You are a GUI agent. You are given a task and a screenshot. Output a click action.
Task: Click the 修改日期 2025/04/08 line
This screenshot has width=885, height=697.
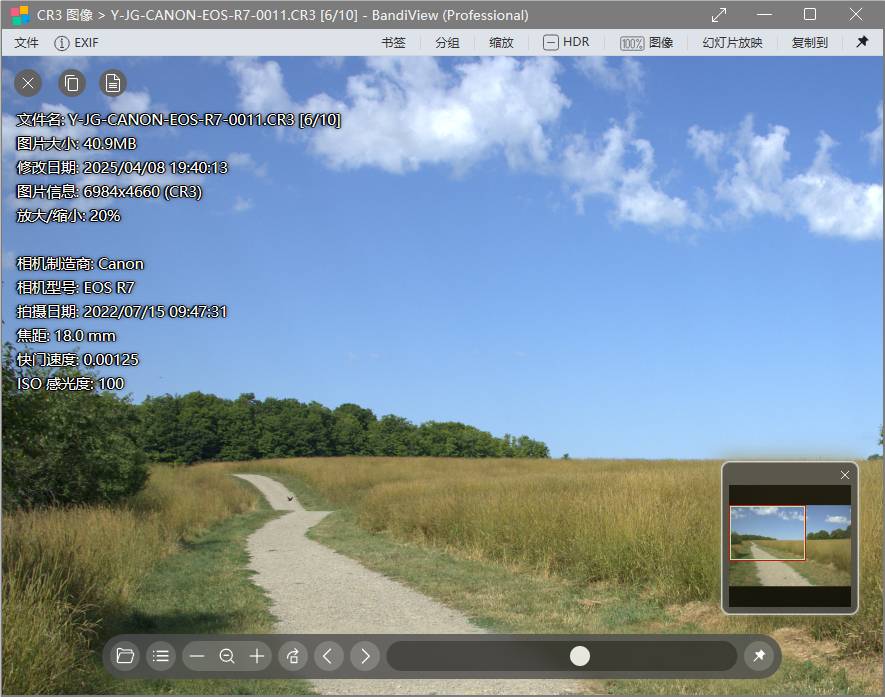point(122,168)
